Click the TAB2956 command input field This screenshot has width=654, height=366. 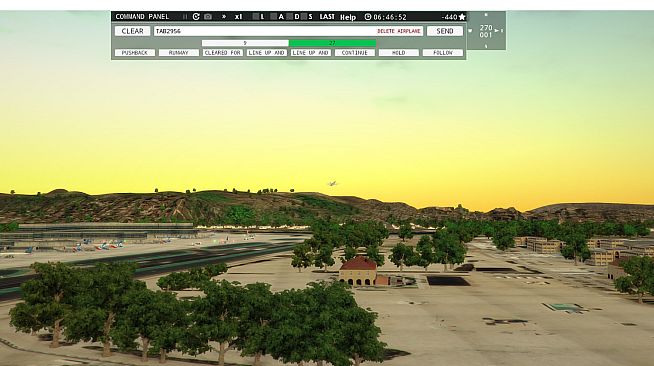288,31
